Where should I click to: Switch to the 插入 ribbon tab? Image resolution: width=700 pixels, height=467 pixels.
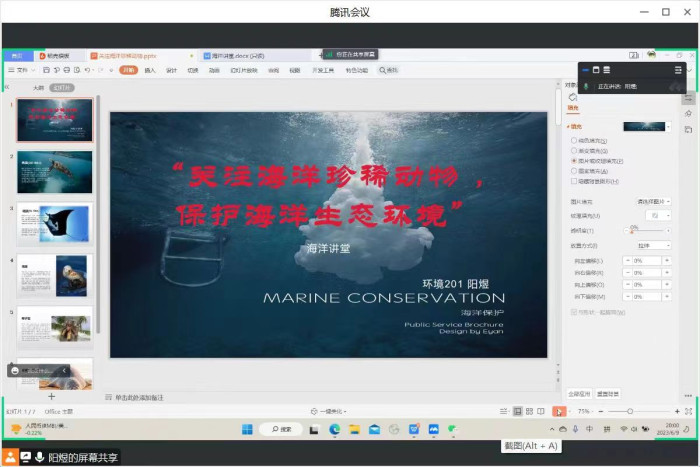(150, 70)
